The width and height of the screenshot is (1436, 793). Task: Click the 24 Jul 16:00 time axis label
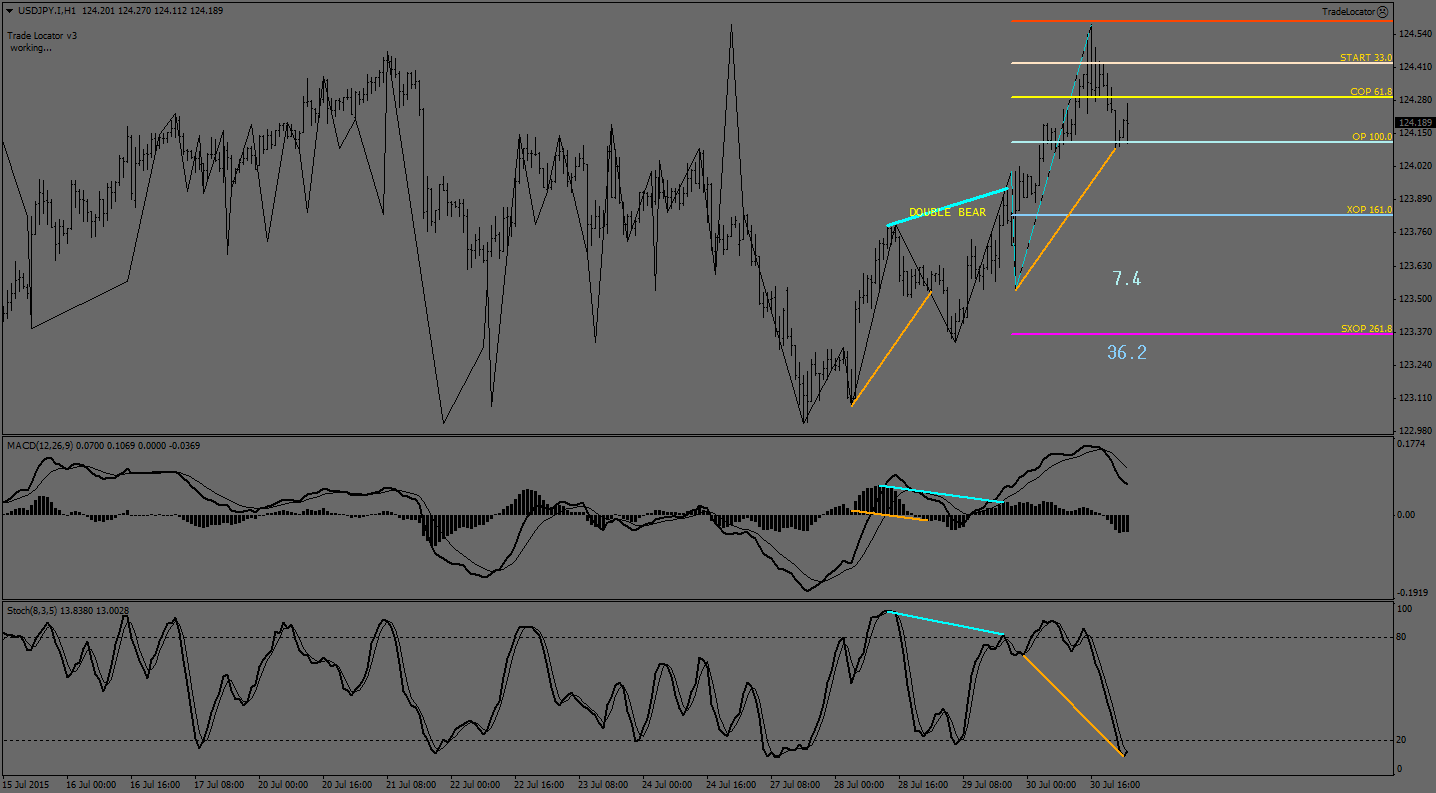coord(733,785)
